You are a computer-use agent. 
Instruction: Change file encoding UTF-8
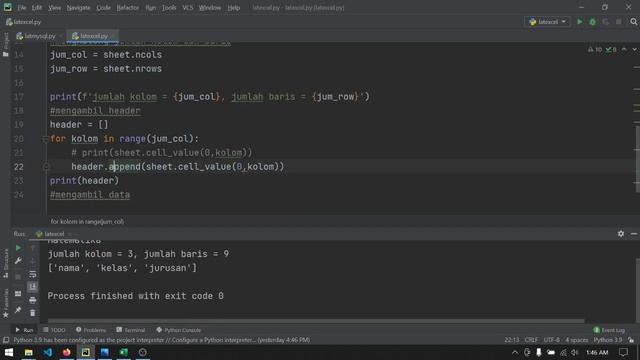[552, 340]
